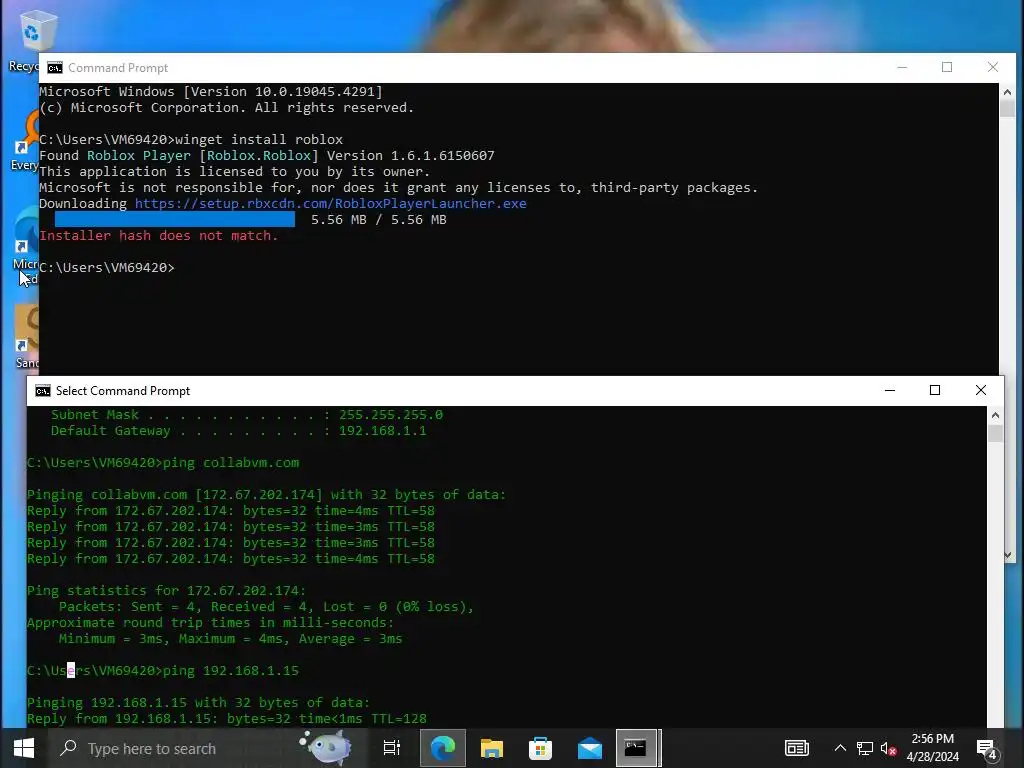The image size is (1024, 768).
Task: Minimize the Select Command Prompt window
Action: click(x=889, y=391)
